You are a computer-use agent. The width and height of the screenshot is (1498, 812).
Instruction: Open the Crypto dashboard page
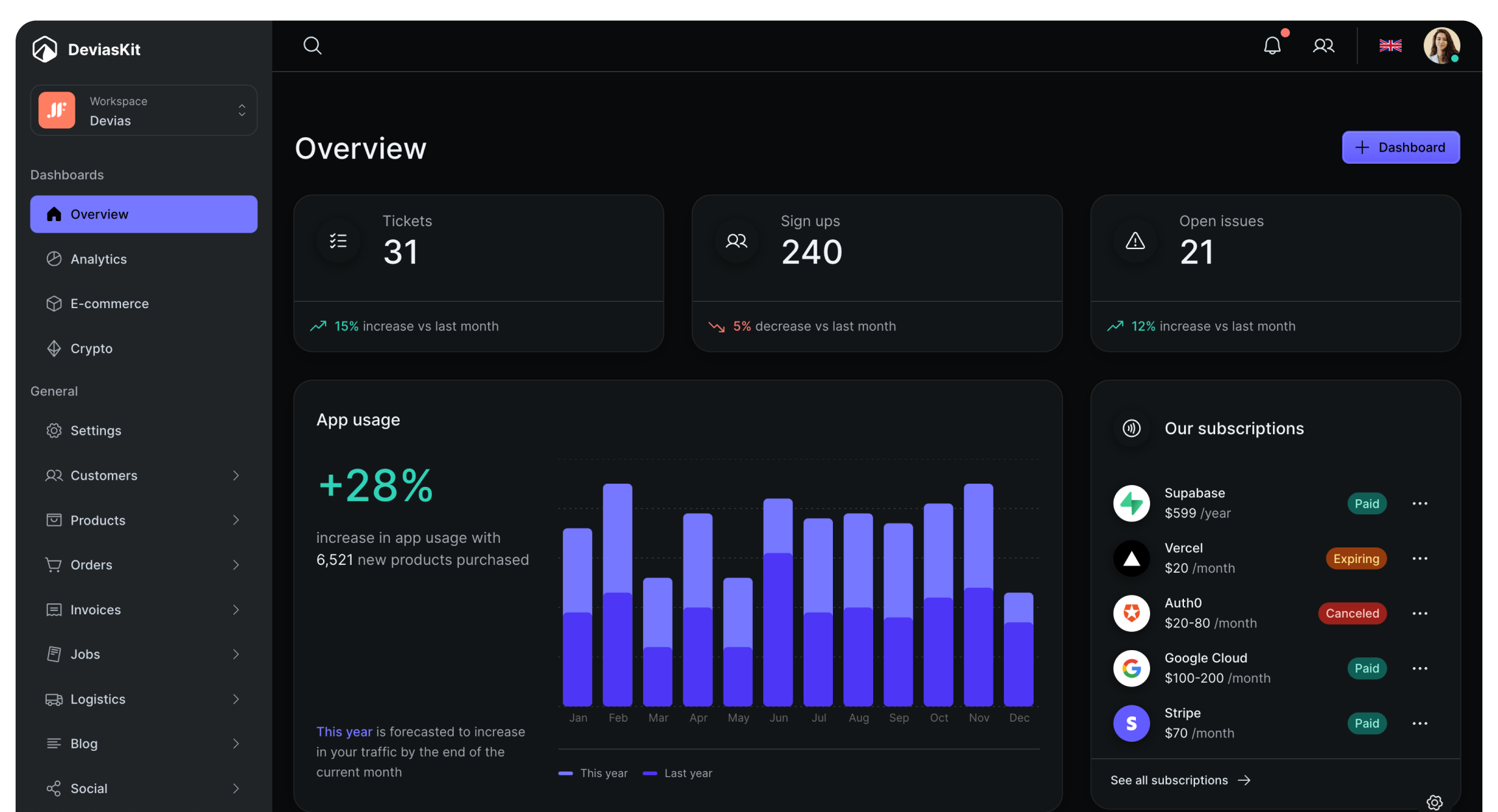(x=91, y=348)
